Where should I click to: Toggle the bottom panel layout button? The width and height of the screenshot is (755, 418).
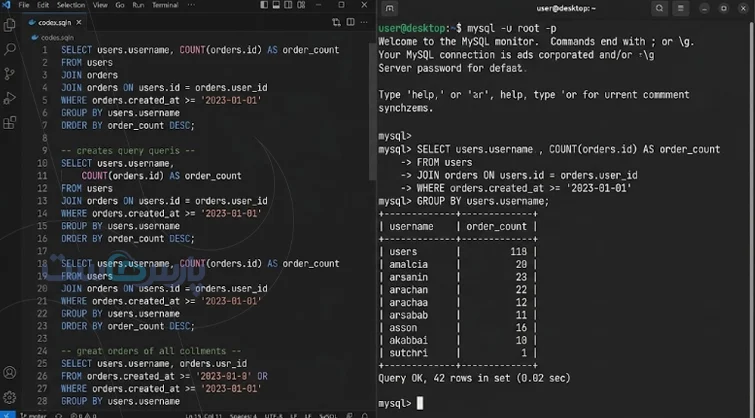pos(276,5)
